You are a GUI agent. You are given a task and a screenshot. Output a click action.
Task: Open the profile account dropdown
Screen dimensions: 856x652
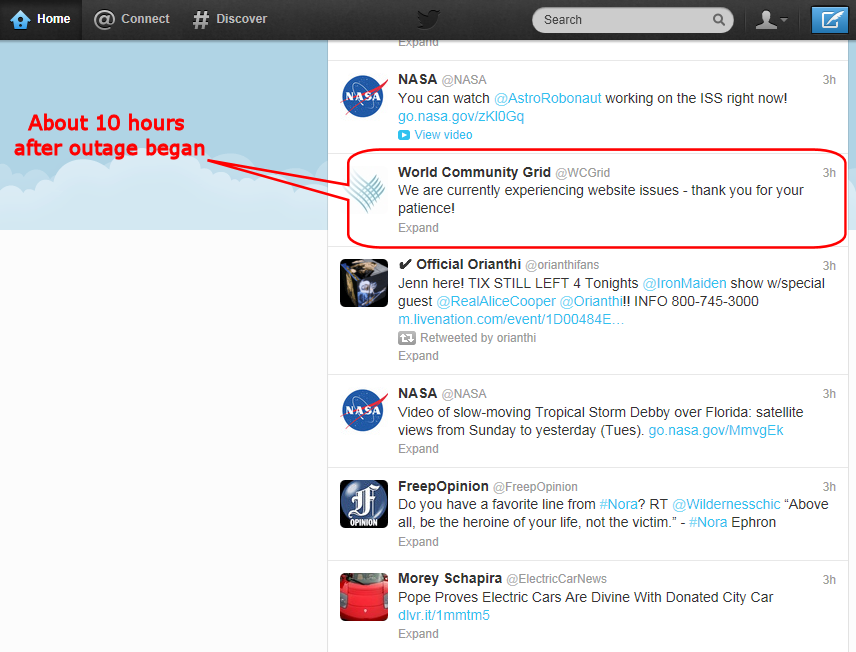(771, 20)
